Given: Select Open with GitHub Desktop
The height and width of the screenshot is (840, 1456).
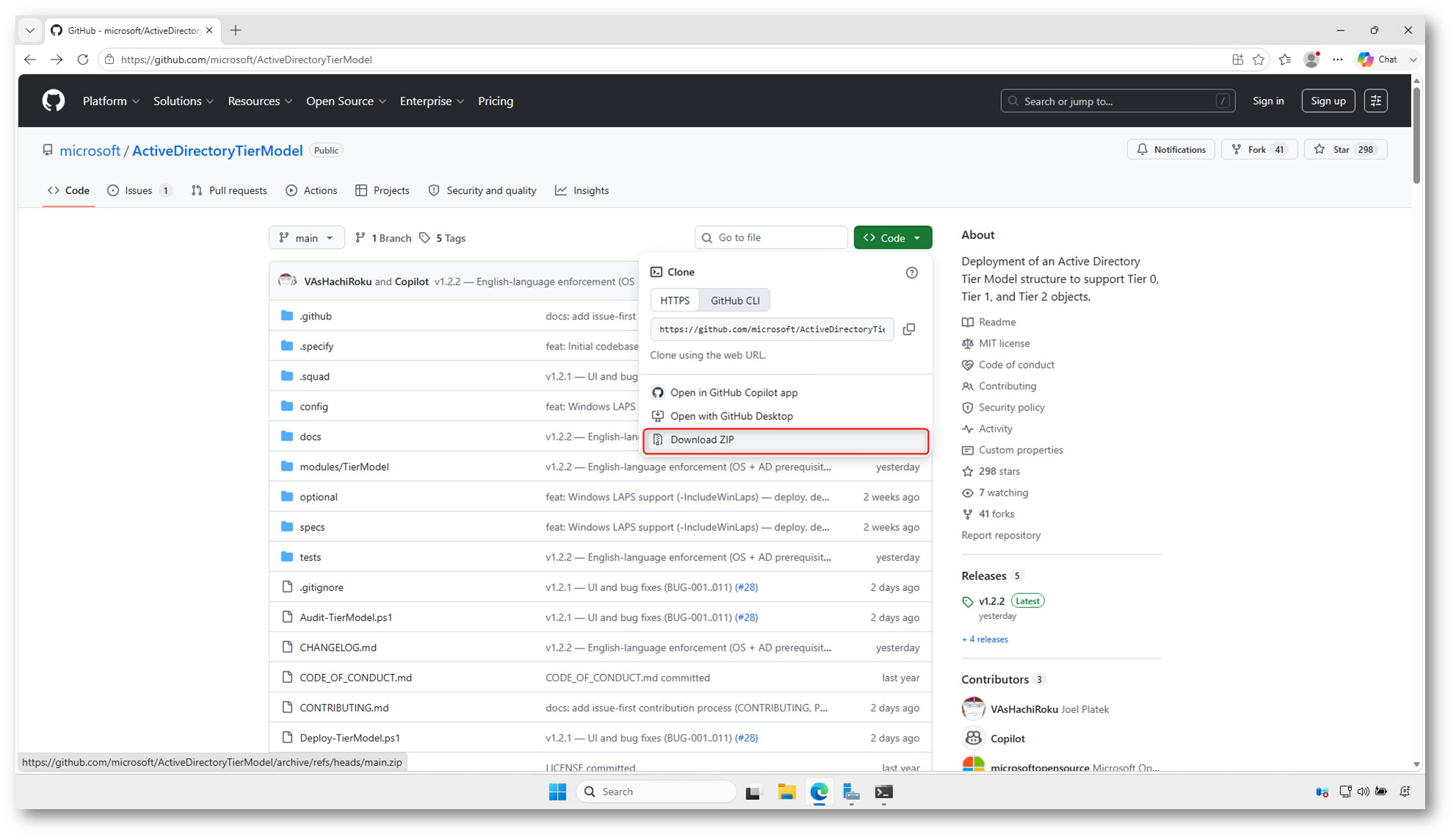Looking at the screenshot, I should coord(786,416).
